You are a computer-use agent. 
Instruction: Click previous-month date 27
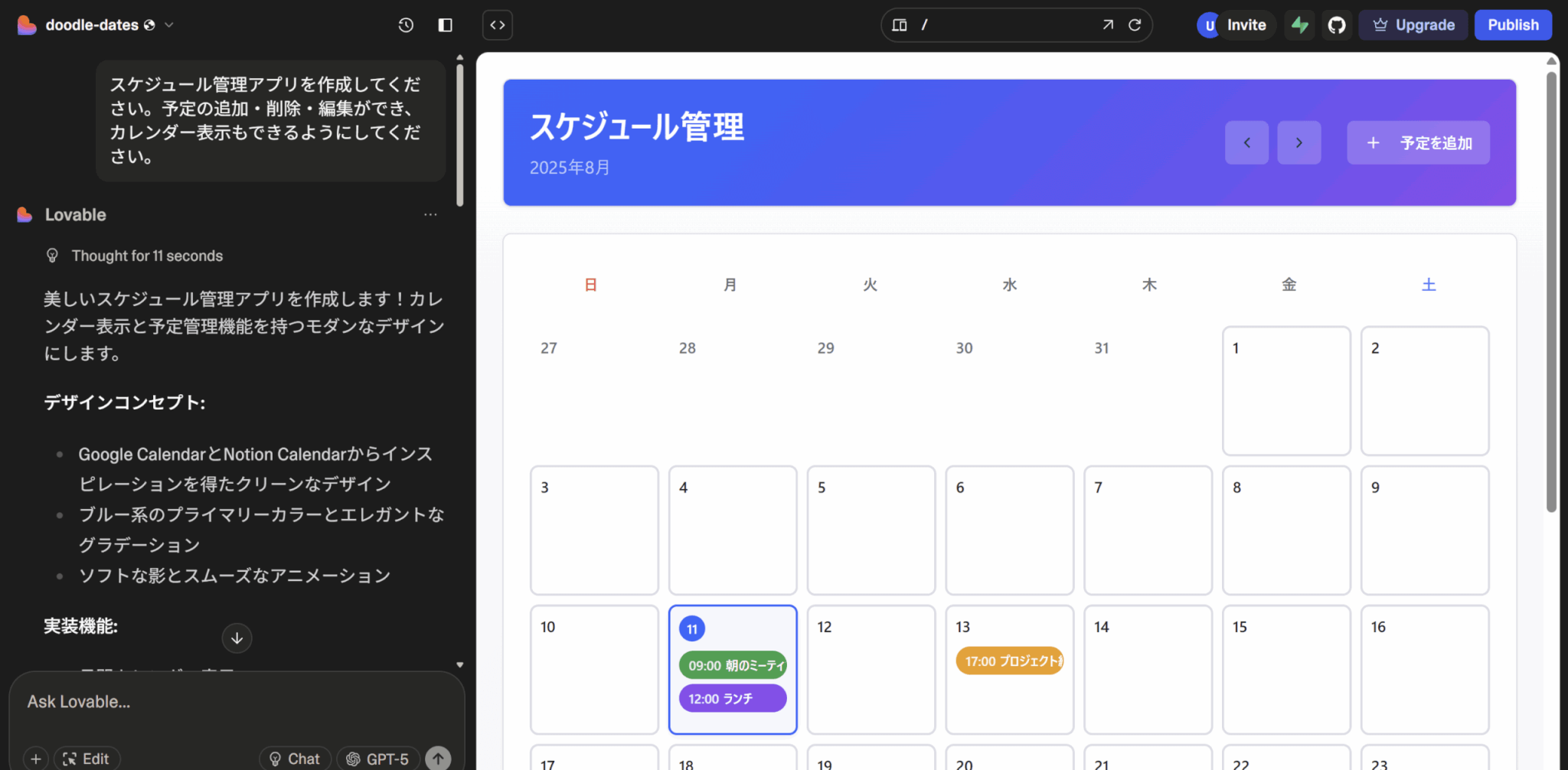point(549,348)
